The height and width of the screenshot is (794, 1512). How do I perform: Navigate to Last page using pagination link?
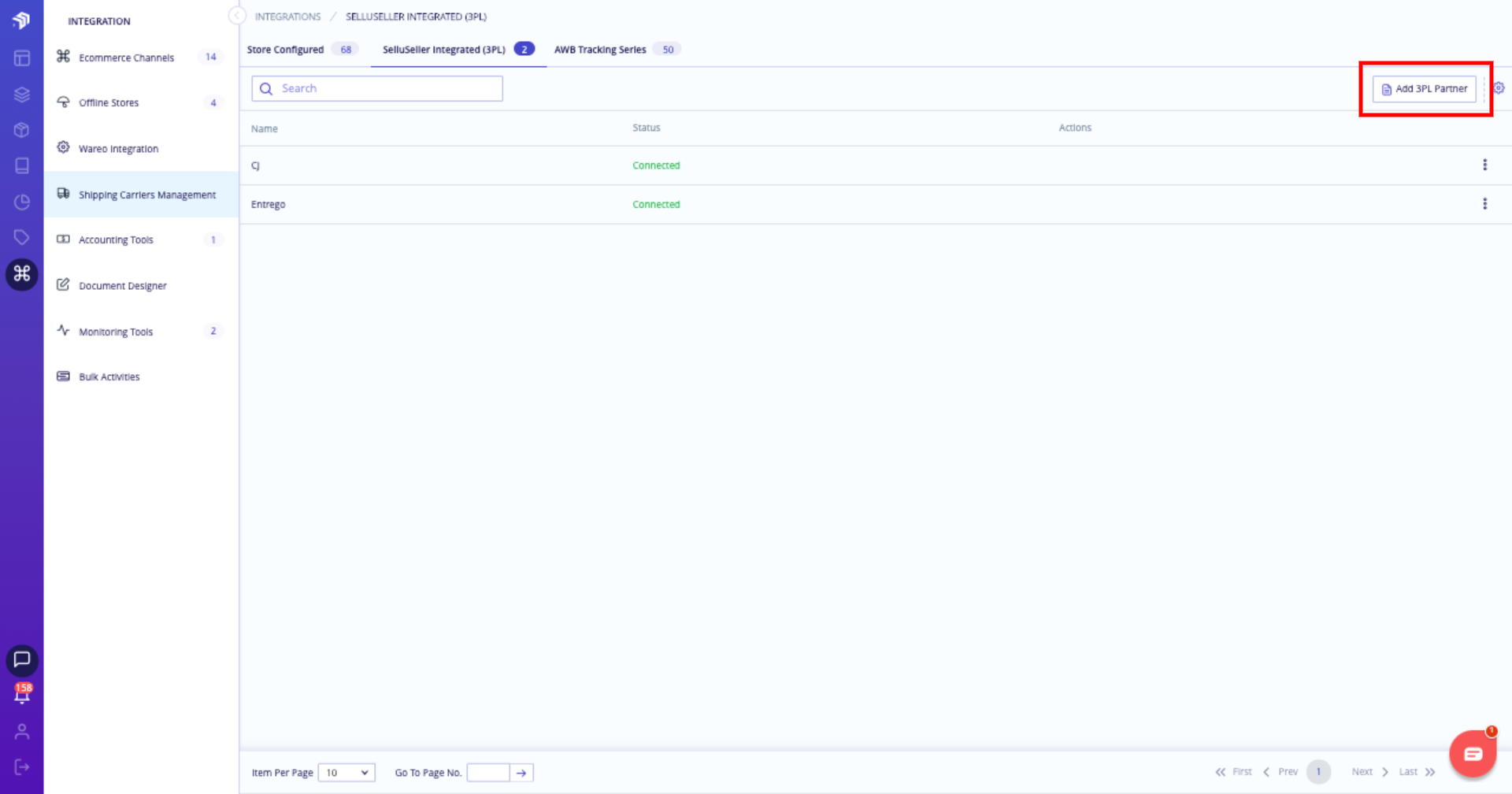1409,772
